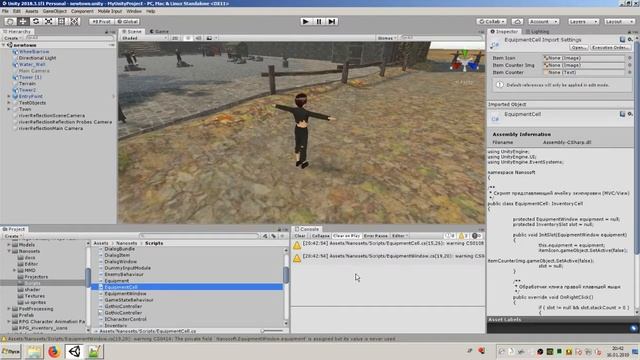Expand the EntryPoint object
This screenshot has height=360, width=640.
[9, 96]
